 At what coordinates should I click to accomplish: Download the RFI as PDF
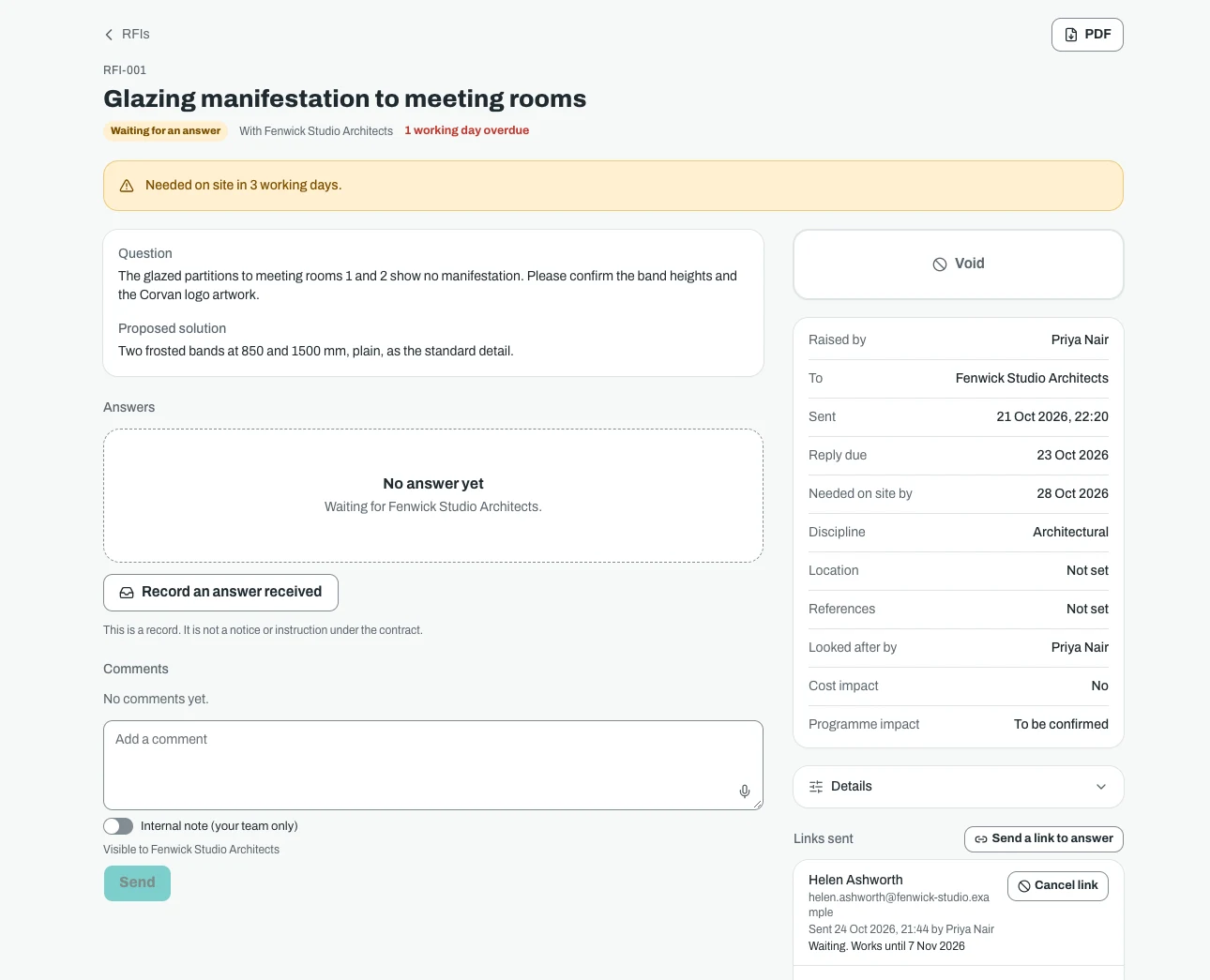click(1087, 35)
